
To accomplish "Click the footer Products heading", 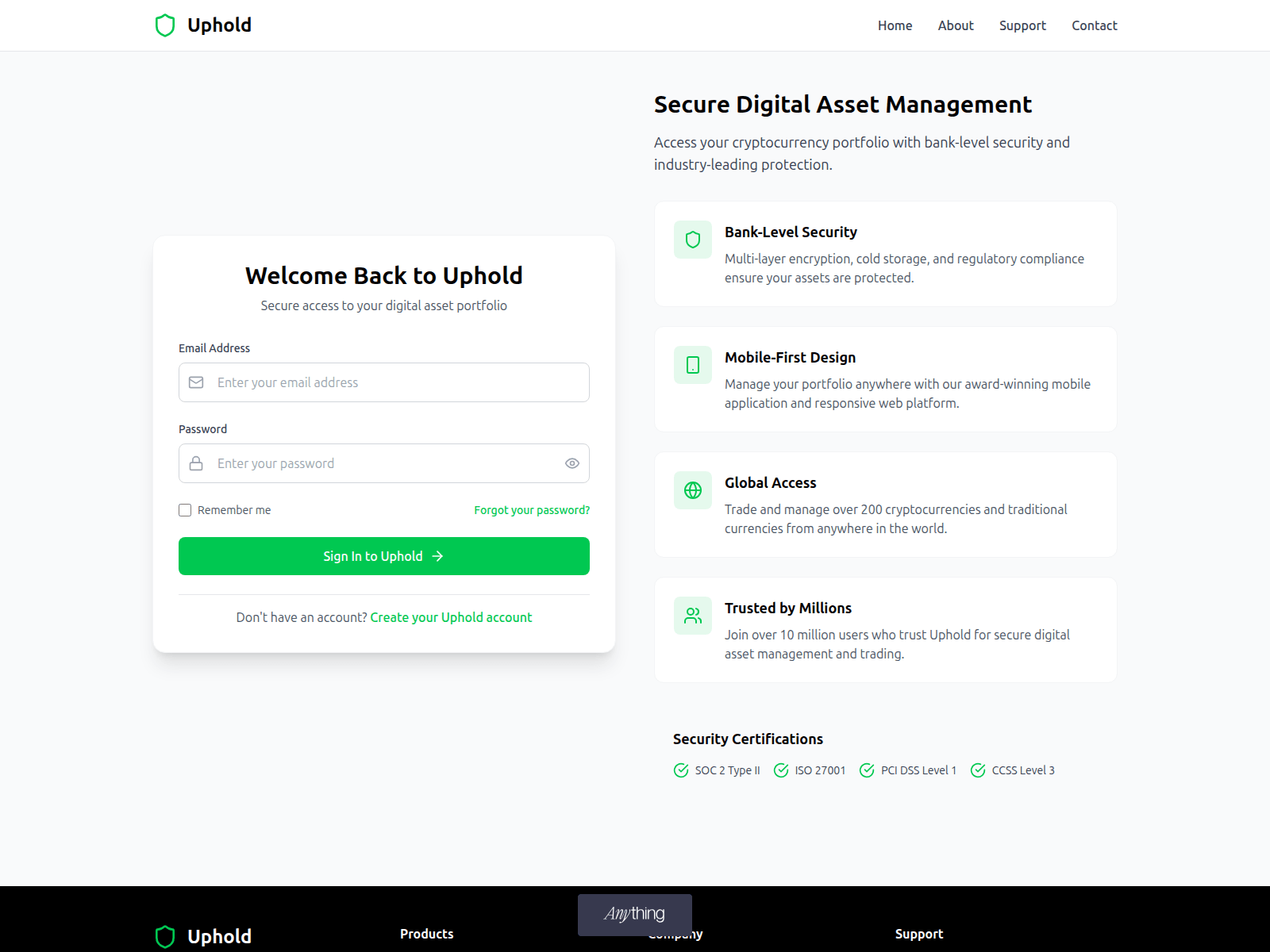I will coord(427,934).
